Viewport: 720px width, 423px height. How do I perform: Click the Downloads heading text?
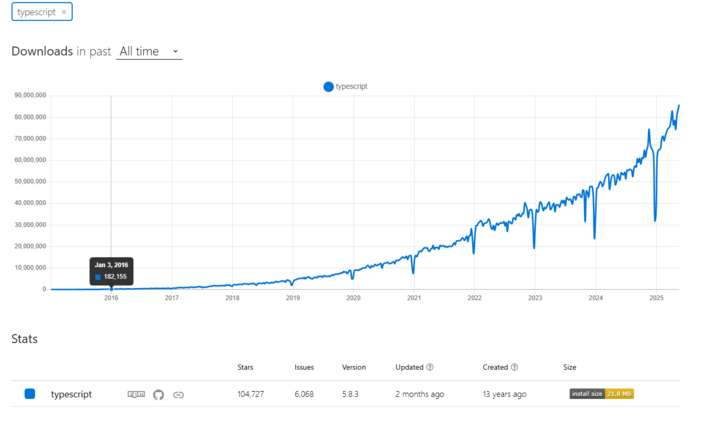click(42, 51)
